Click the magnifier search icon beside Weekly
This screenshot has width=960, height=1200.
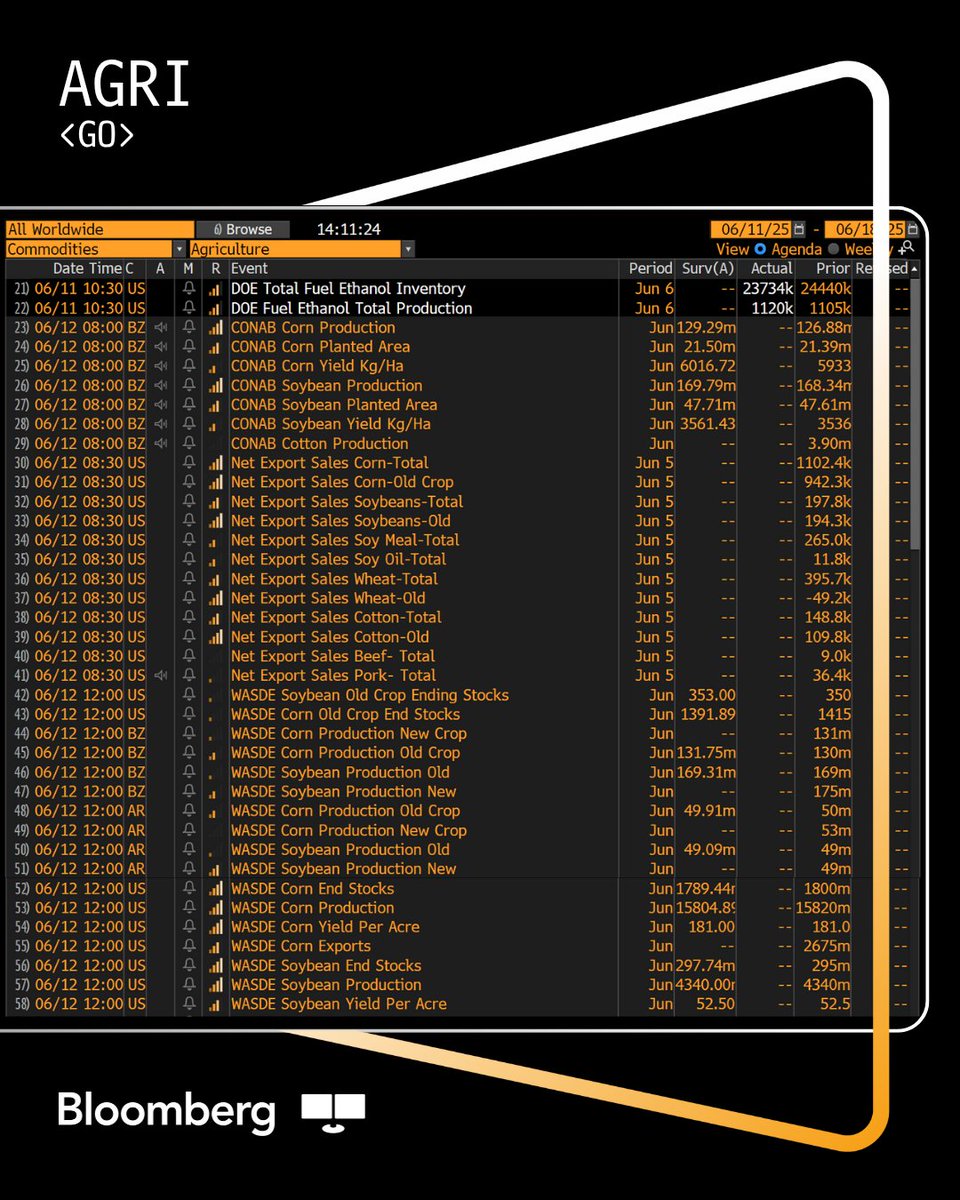[x=906, y=248]
